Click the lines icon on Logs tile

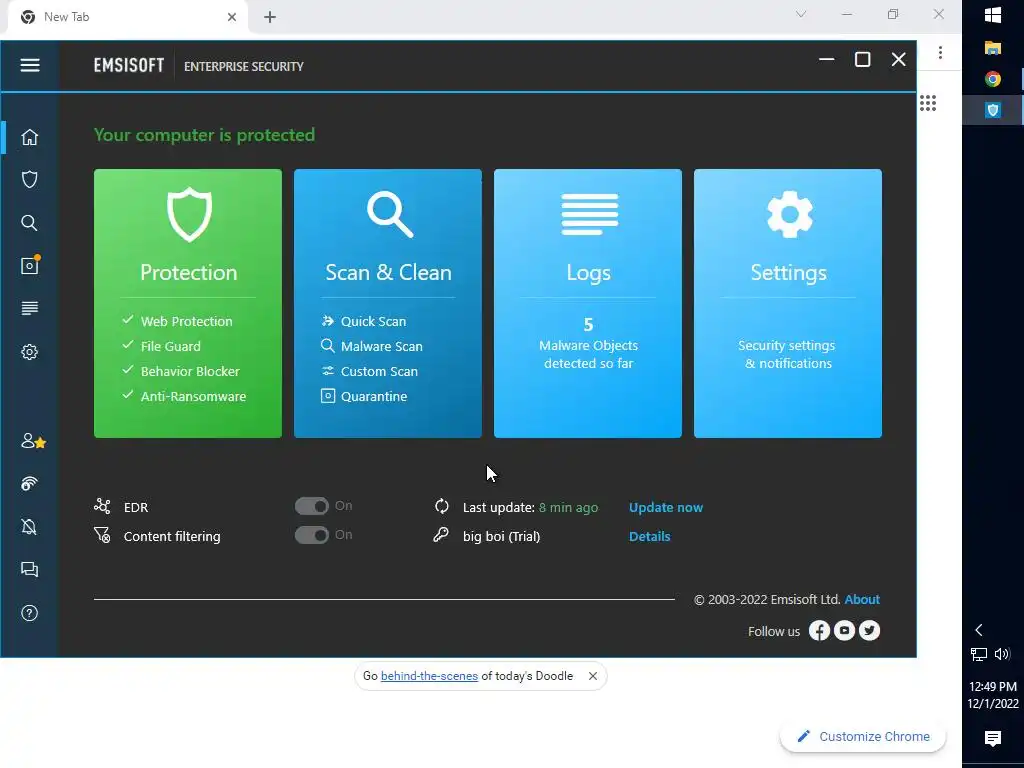[x=590, y=214]
